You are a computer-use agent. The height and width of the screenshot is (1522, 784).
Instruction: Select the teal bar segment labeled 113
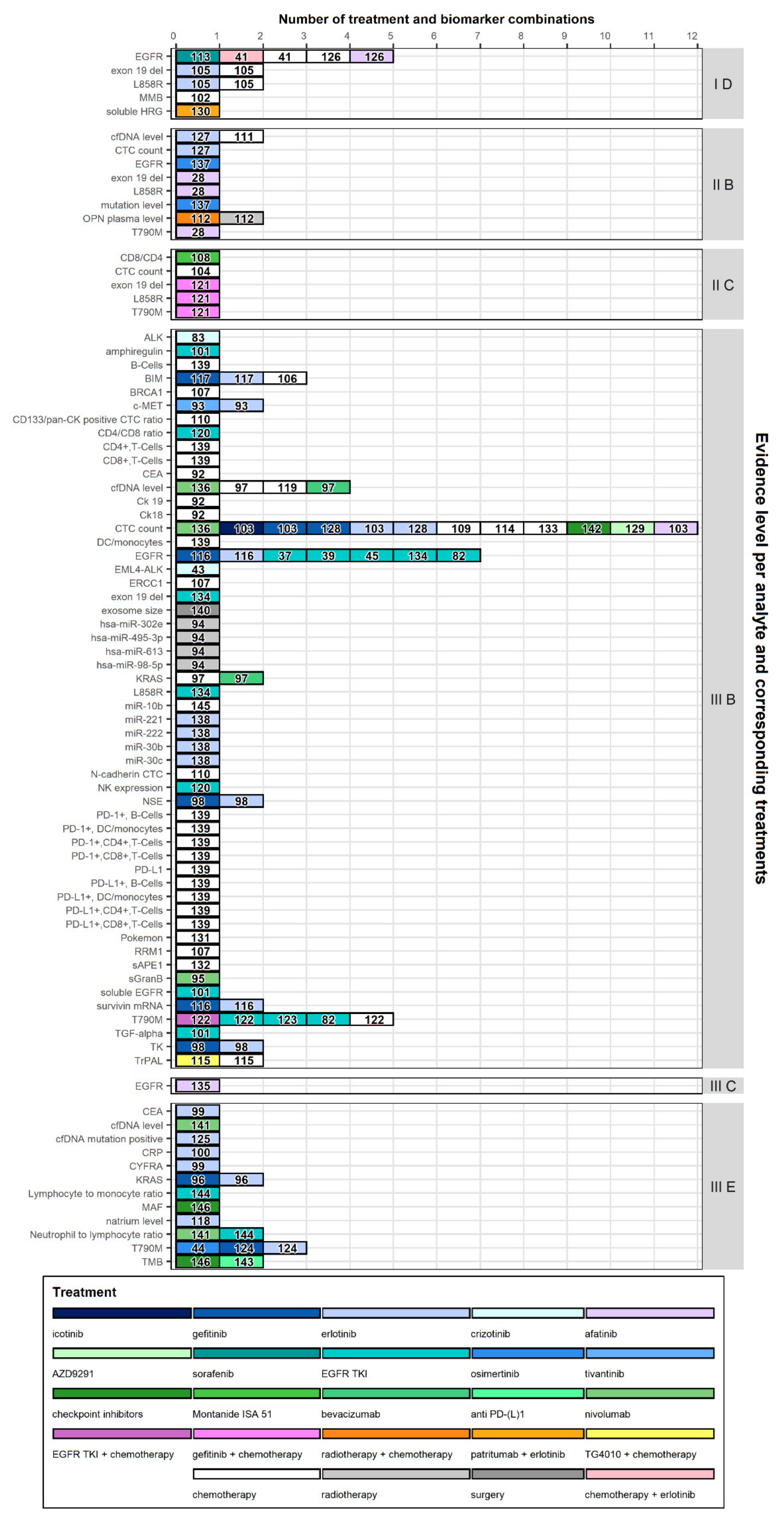(x=198, y=57)
